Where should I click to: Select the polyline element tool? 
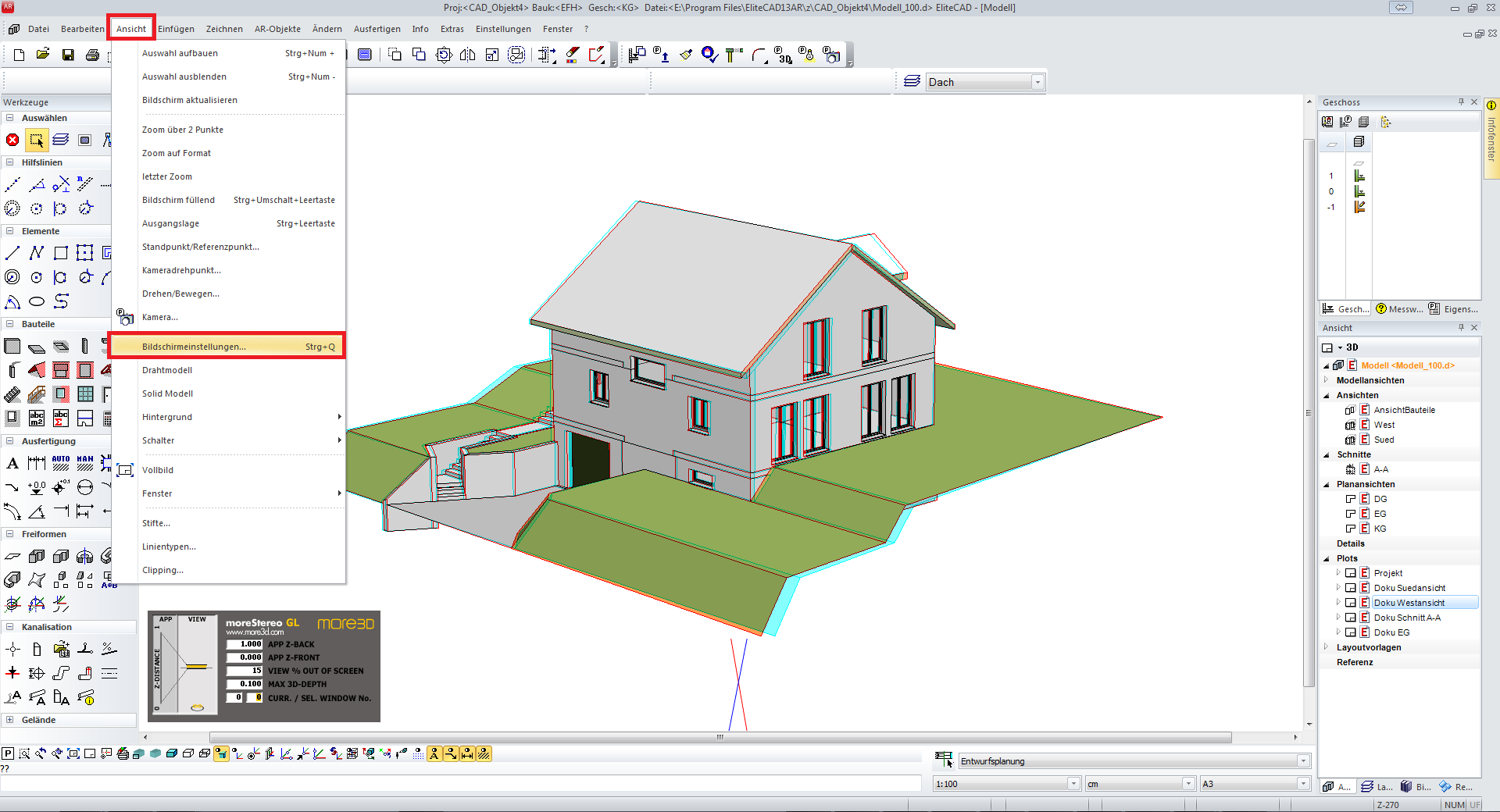(x=37, y=253)
